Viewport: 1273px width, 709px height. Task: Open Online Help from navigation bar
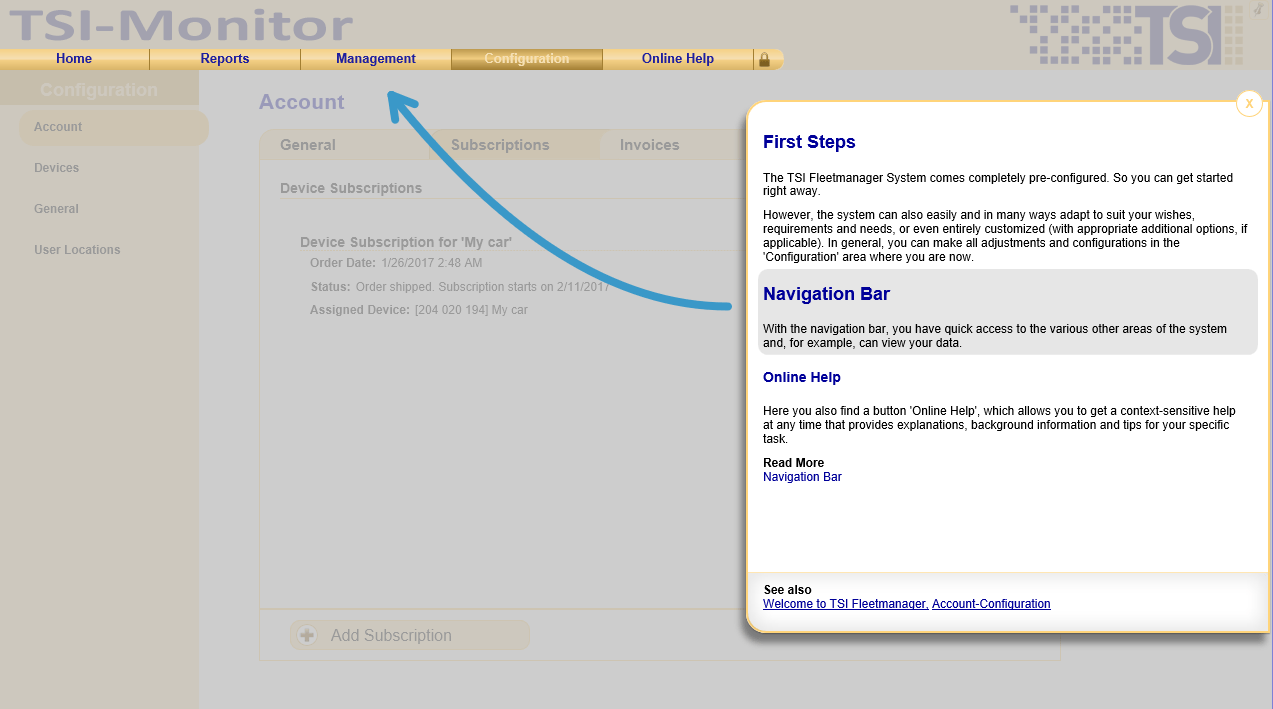[678, 59]
